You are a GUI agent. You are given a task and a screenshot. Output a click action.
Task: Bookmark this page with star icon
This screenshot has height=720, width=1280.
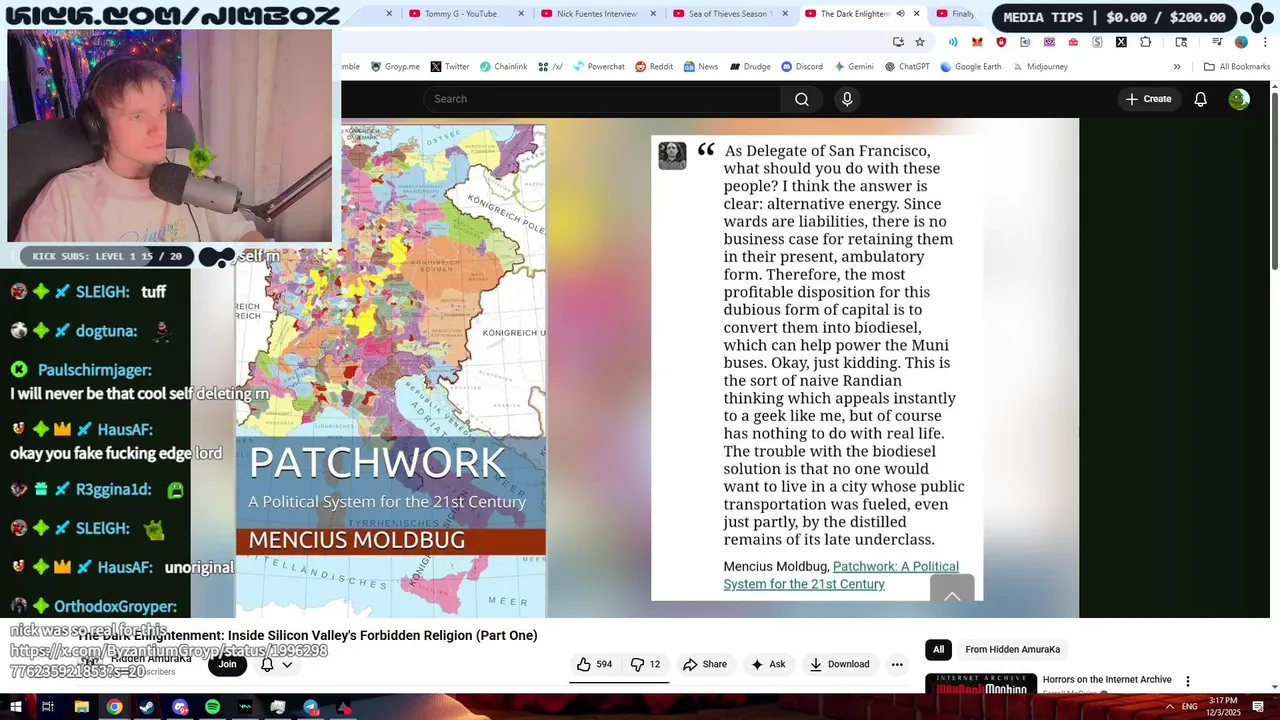920,42
